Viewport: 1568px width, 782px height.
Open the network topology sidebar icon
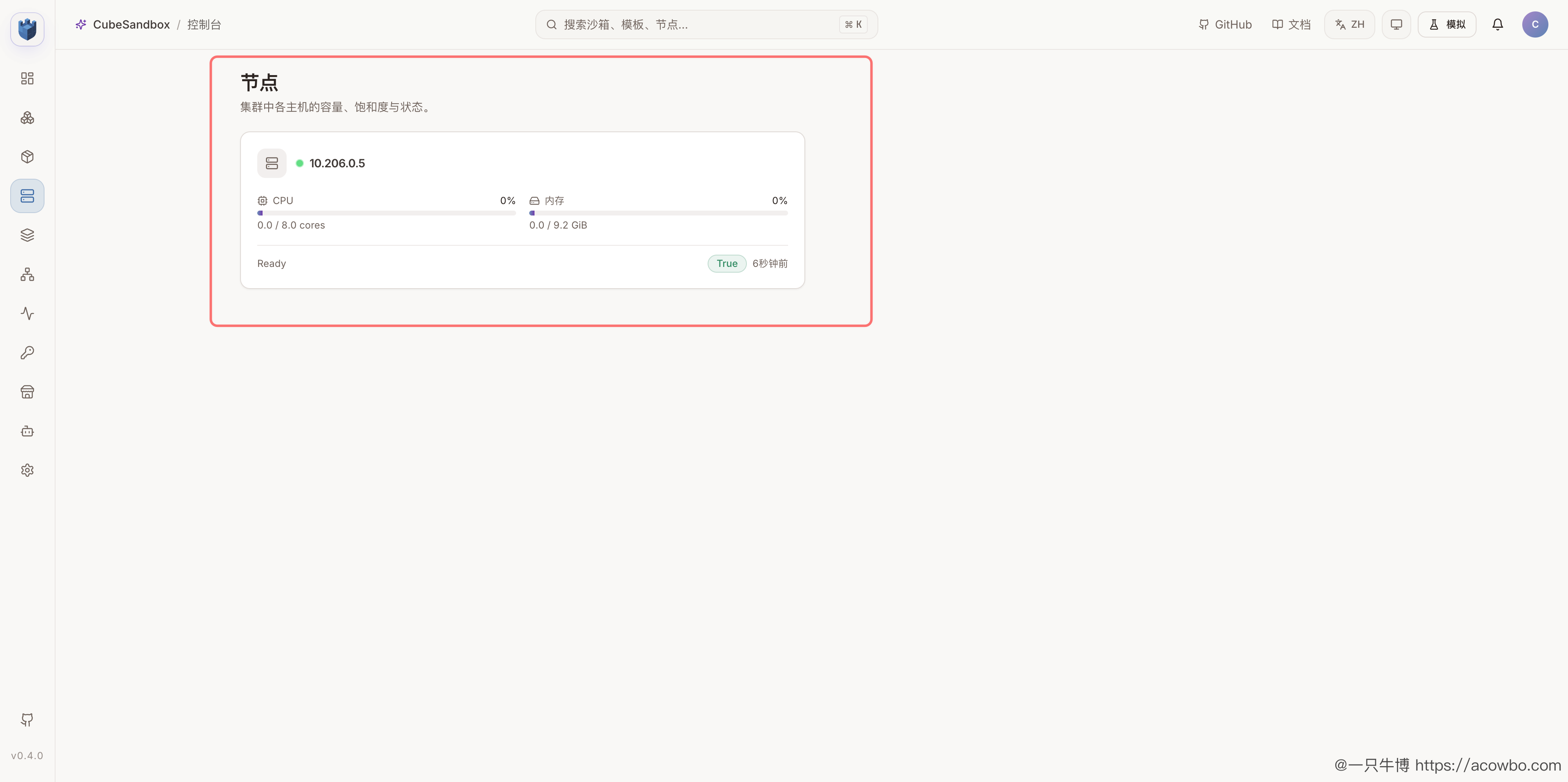[x=27, y=274]
